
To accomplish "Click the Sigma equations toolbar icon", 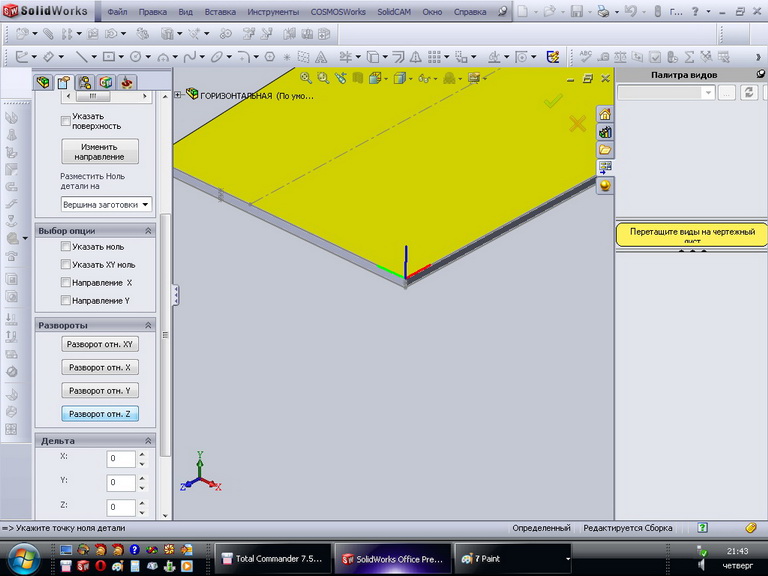I will 689,57.
